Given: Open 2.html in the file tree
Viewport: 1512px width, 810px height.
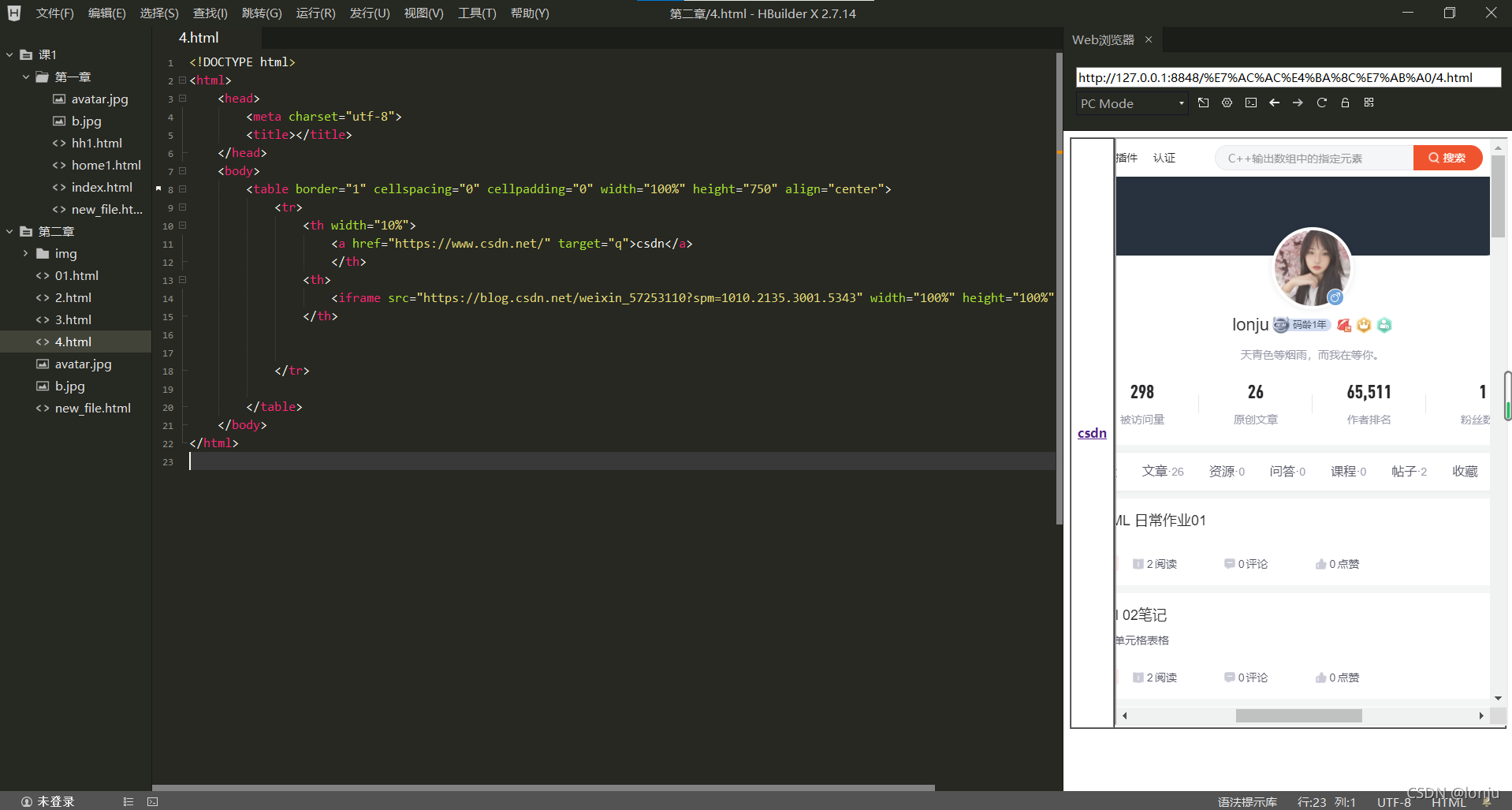Looking at the screenshot, I should [73, 297].
